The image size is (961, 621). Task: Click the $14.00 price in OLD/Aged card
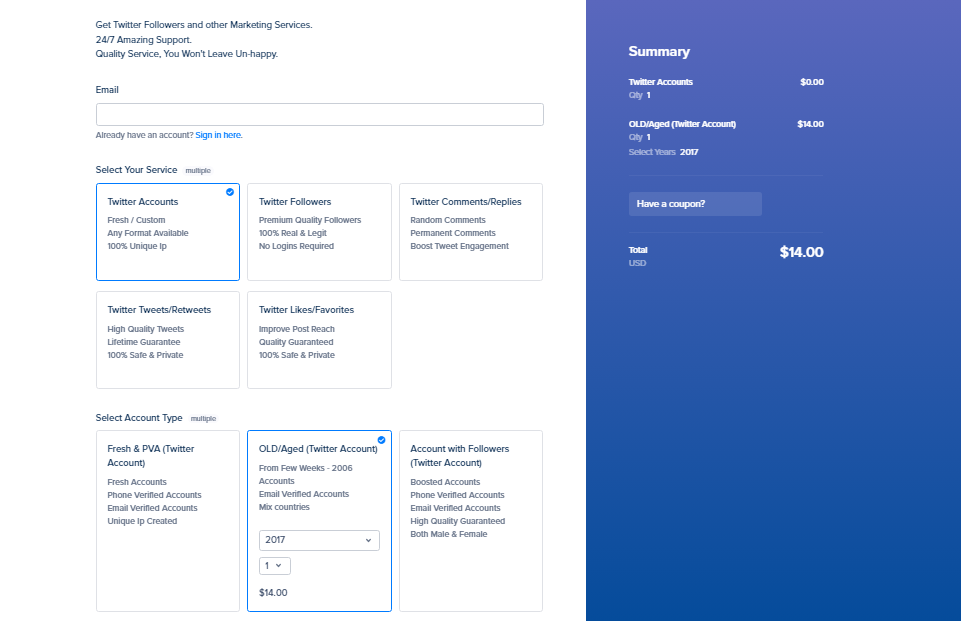273,593
